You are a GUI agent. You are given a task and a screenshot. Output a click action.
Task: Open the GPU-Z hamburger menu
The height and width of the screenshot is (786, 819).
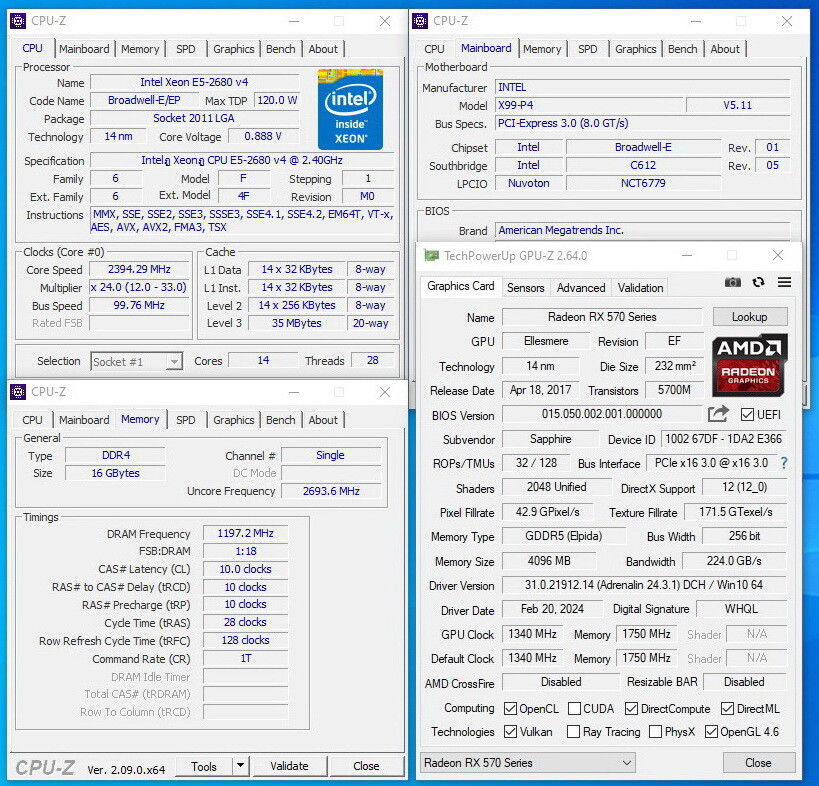point(784,283)
